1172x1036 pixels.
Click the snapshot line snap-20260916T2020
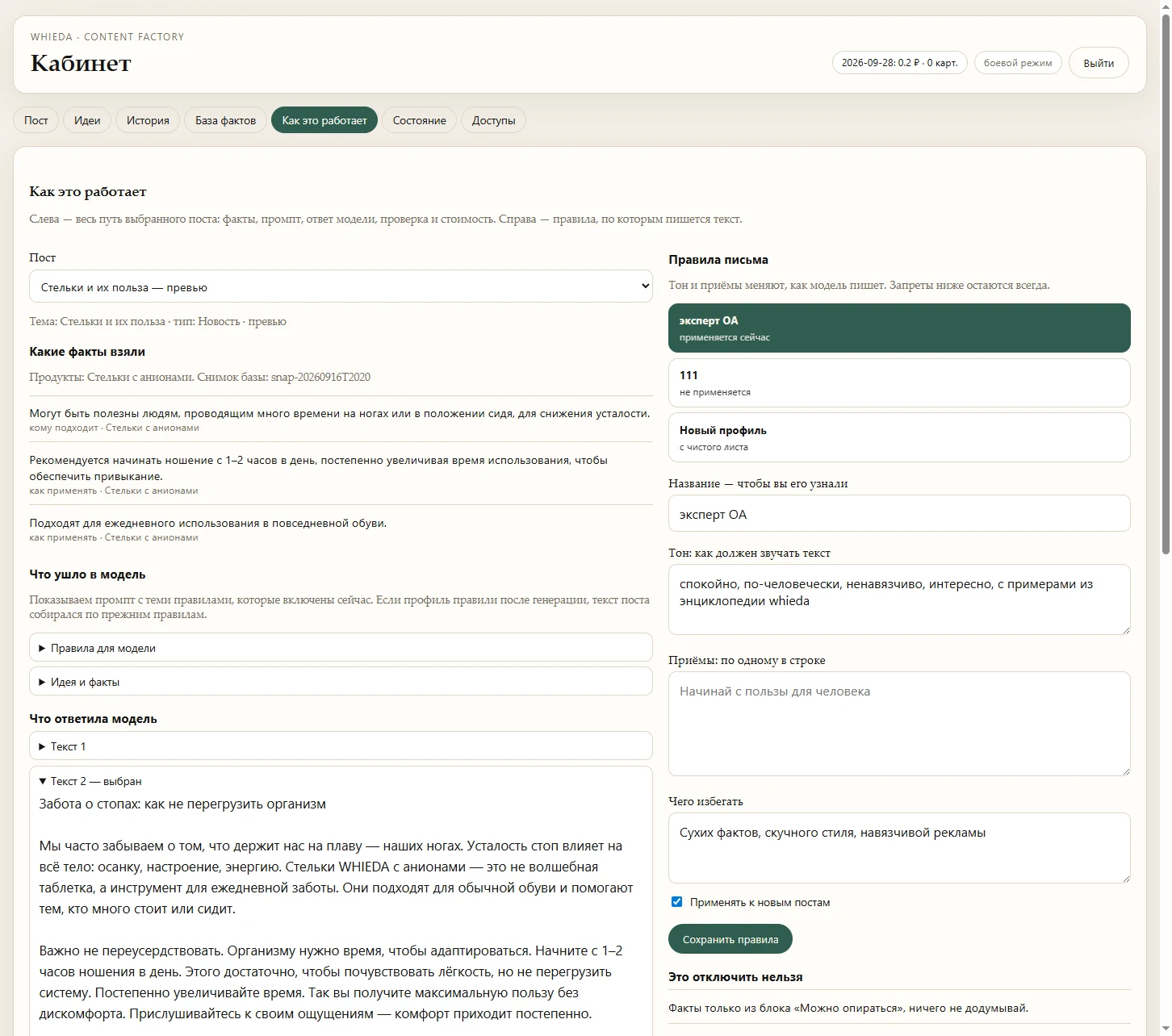click(x=200, y=377)
